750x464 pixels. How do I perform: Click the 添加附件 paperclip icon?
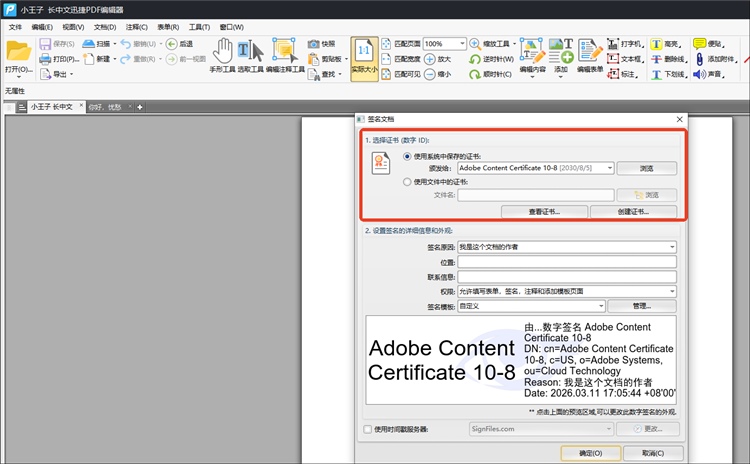[699, 59]
